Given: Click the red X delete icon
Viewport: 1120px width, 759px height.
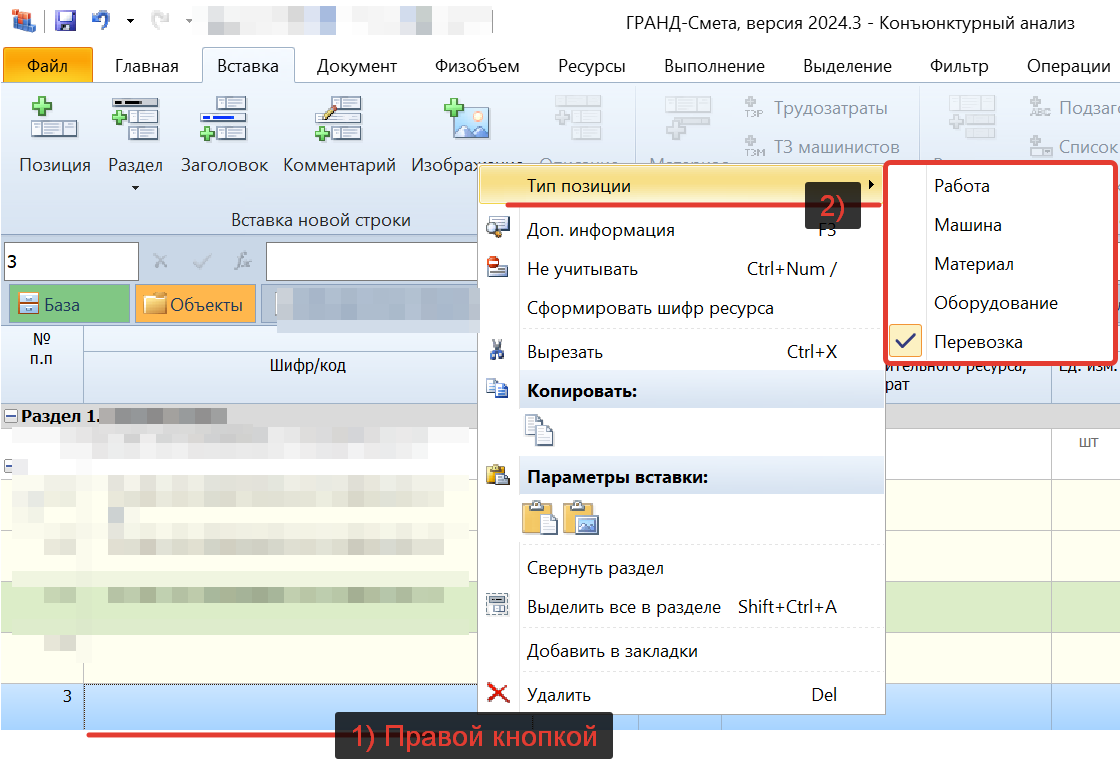Looking at the screenshot, I should (x=498, y=693).
